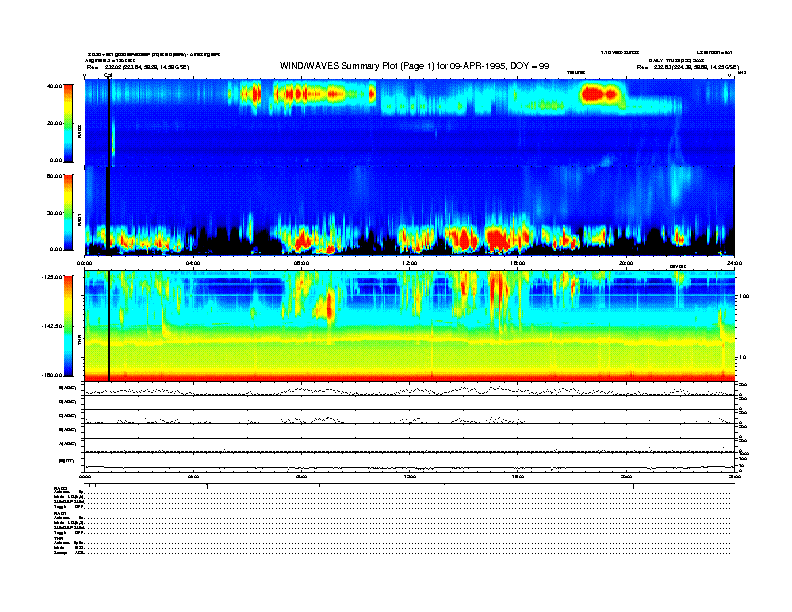Click the 12:00 tick label below RAD1 panel
The width and height of the screenshot is (792, 612).
click(409, 263)
